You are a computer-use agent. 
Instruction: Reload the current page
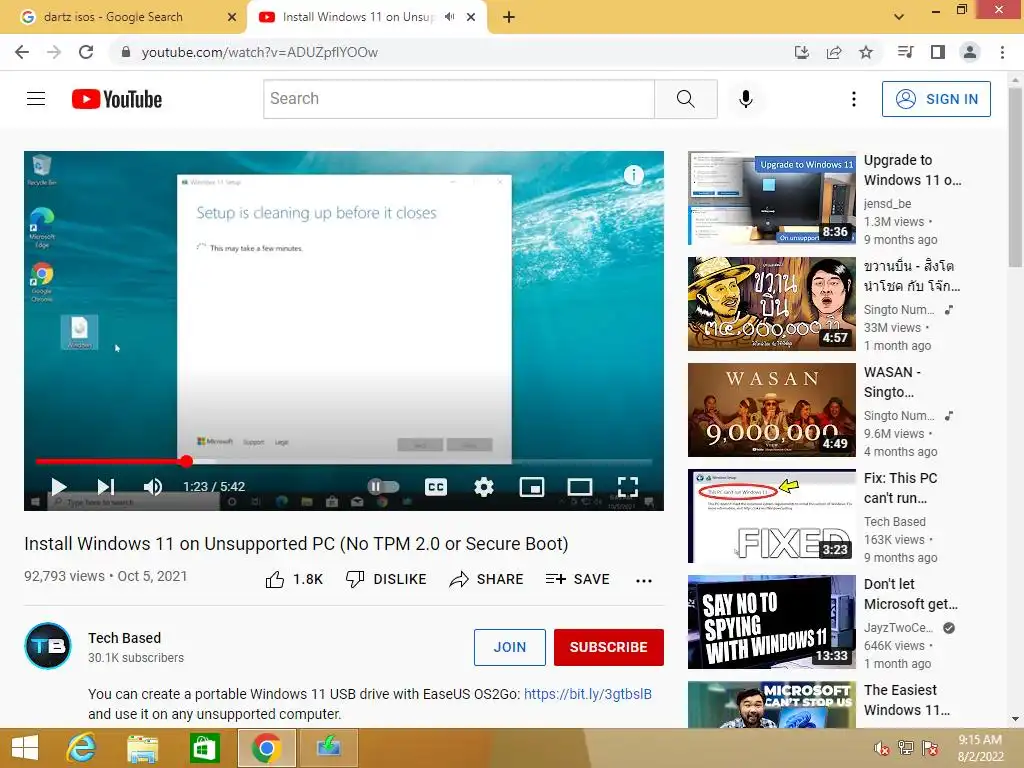coord(86,52)
